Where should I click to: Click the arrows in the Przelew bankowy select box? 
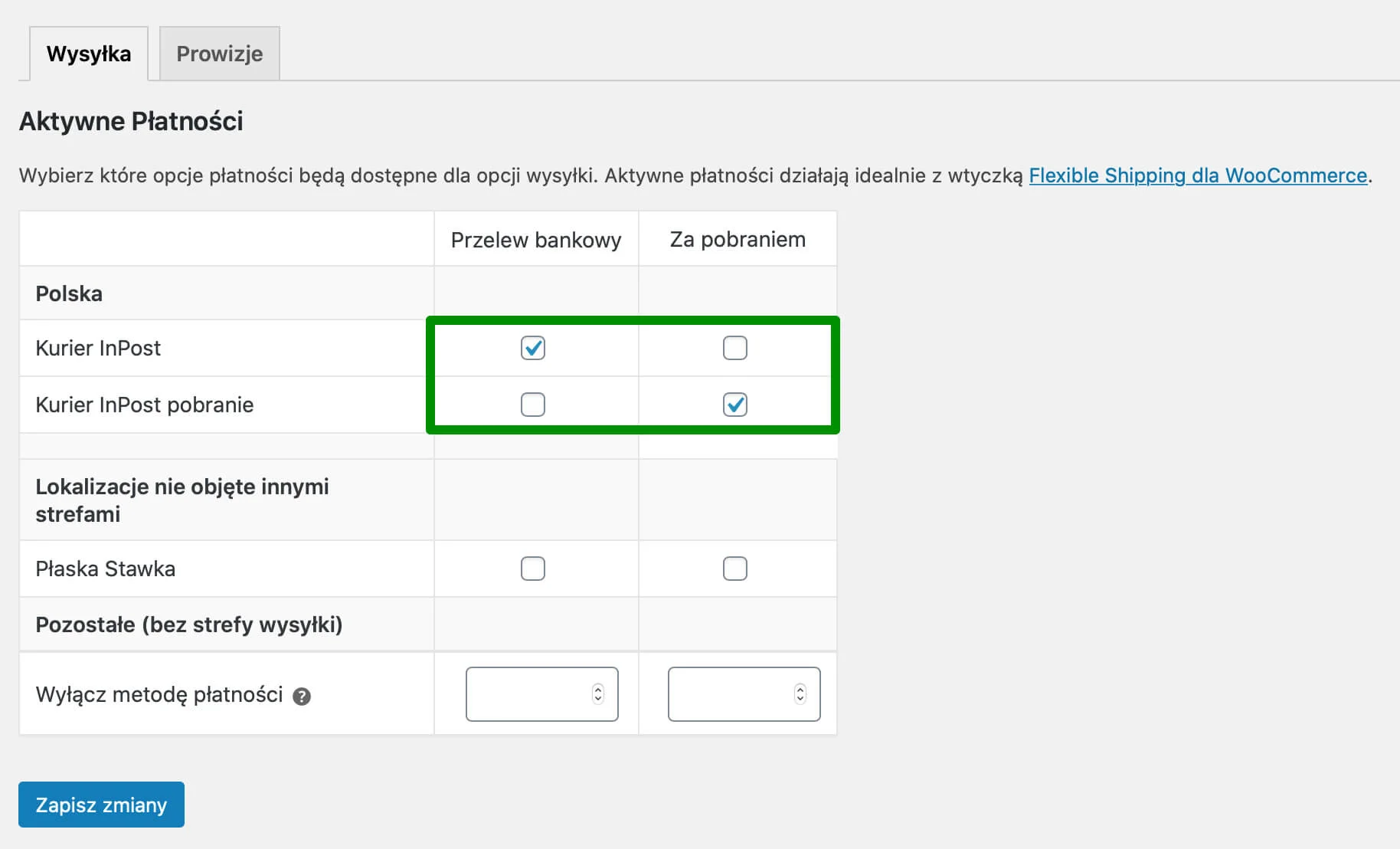tap(598, 694)
